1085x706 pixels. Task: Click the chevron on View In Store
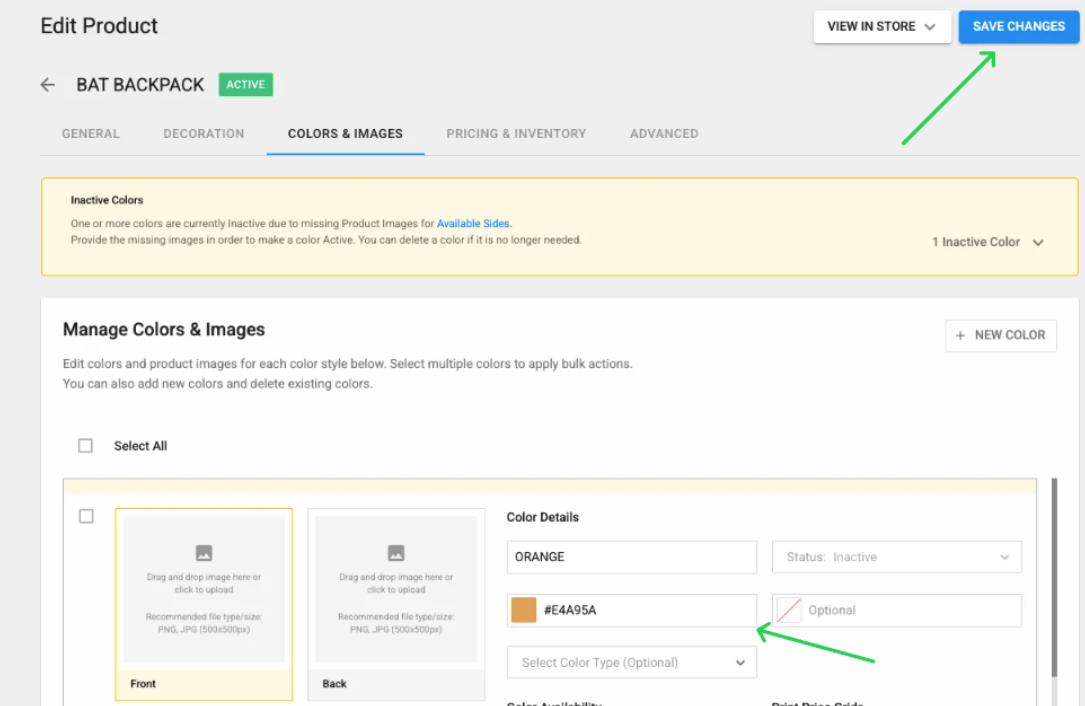(930, 27)
